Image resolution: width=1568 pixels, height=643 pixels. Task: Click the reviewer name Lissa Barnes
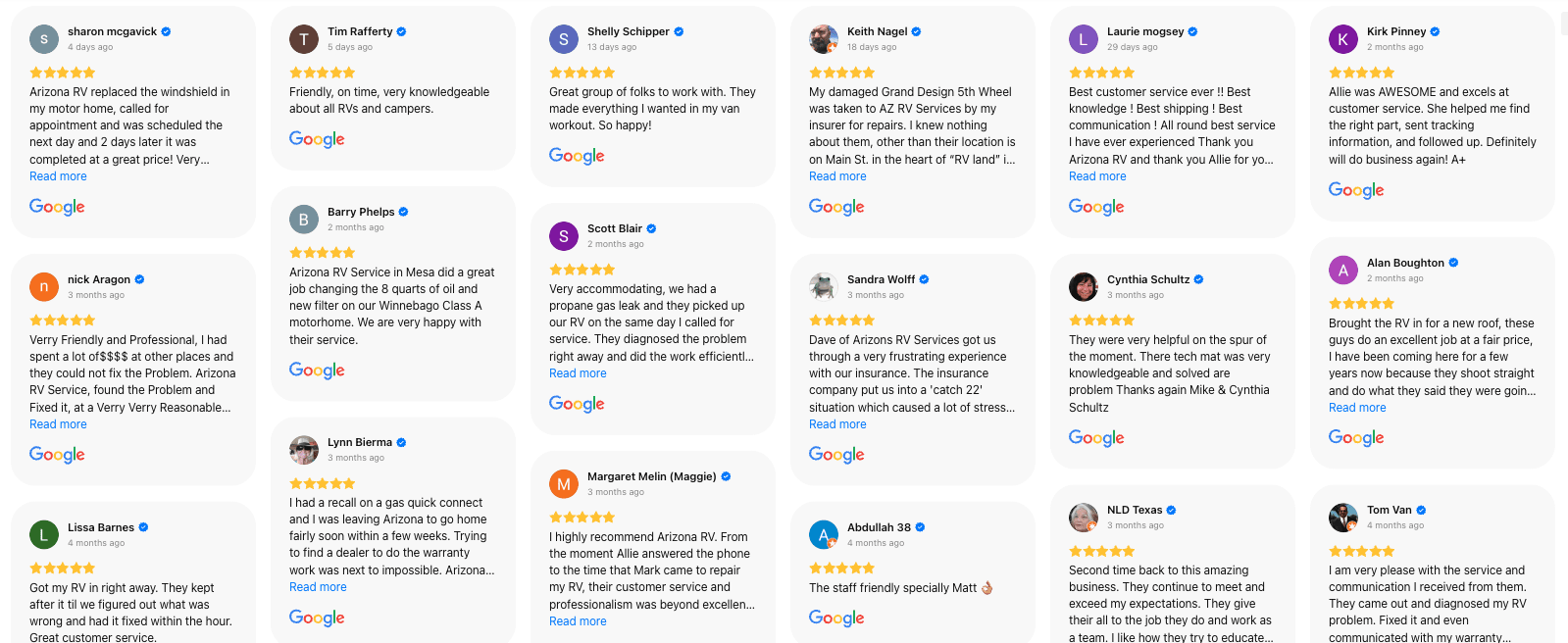pyautogui.click(x=101, y=527)
